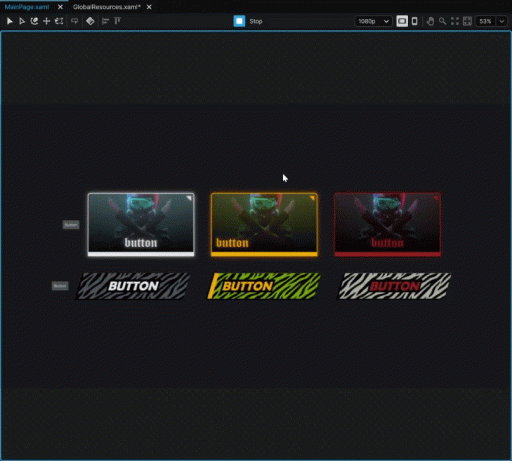Click the gray zebra-striped BUTTON
This screenshot has height=461, width=512.
133,286
